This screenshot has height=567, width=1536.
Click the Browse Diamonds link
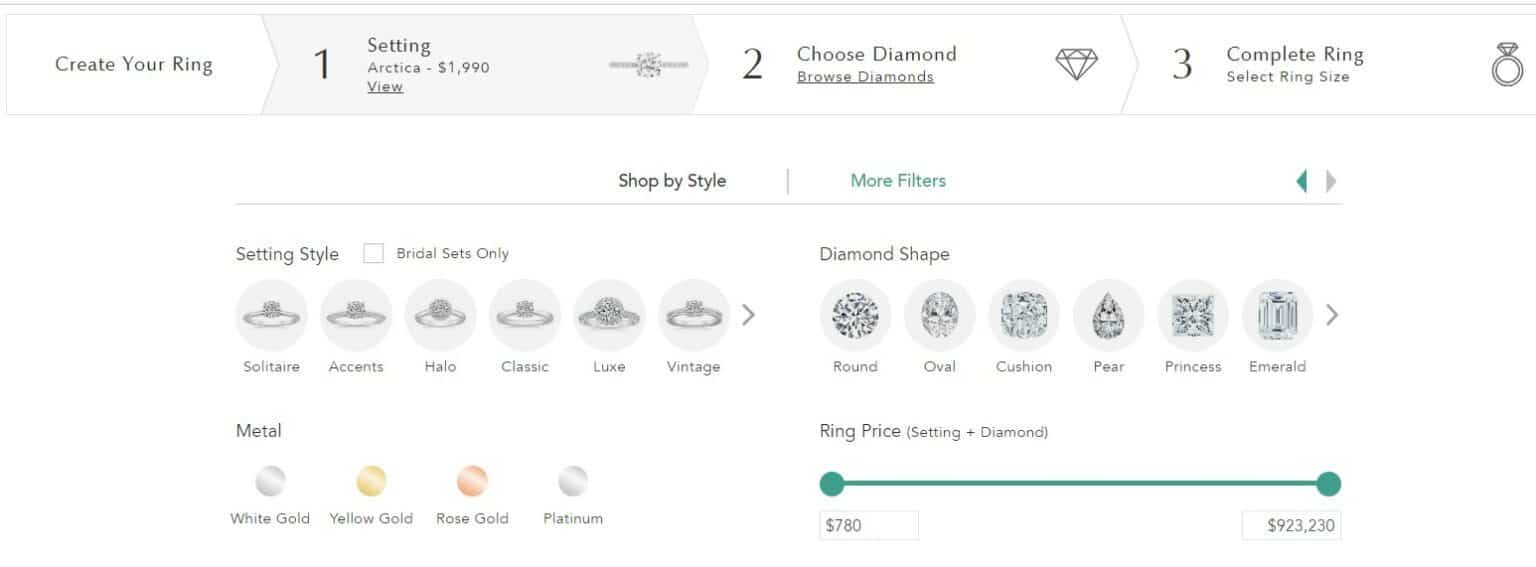[x=865, y=77]
